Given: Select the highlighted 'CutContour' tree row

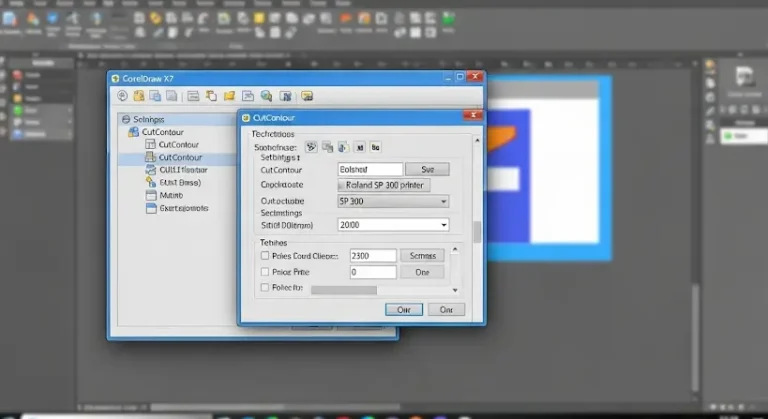Looking at the screenshot, I should (177, 157).
